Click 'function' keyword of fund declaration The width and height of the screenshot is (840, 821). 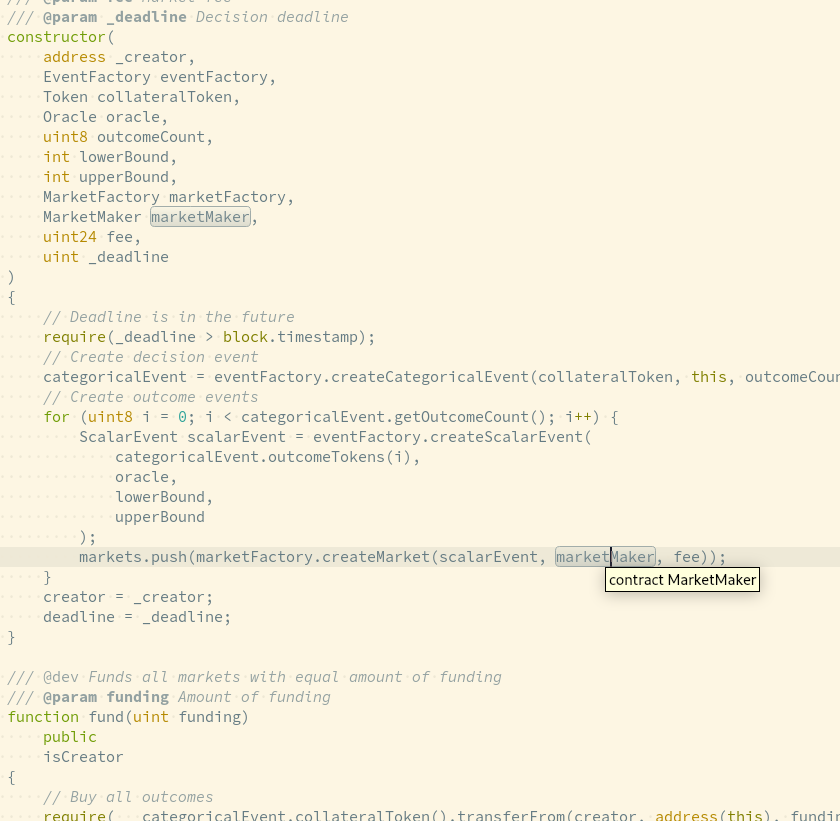[43, 717]
